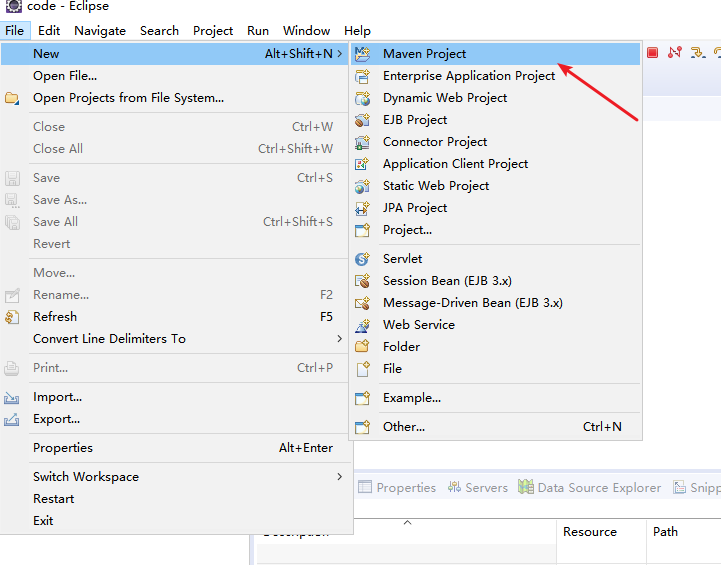Select Export... in the File menu

(x=174, y=419)
